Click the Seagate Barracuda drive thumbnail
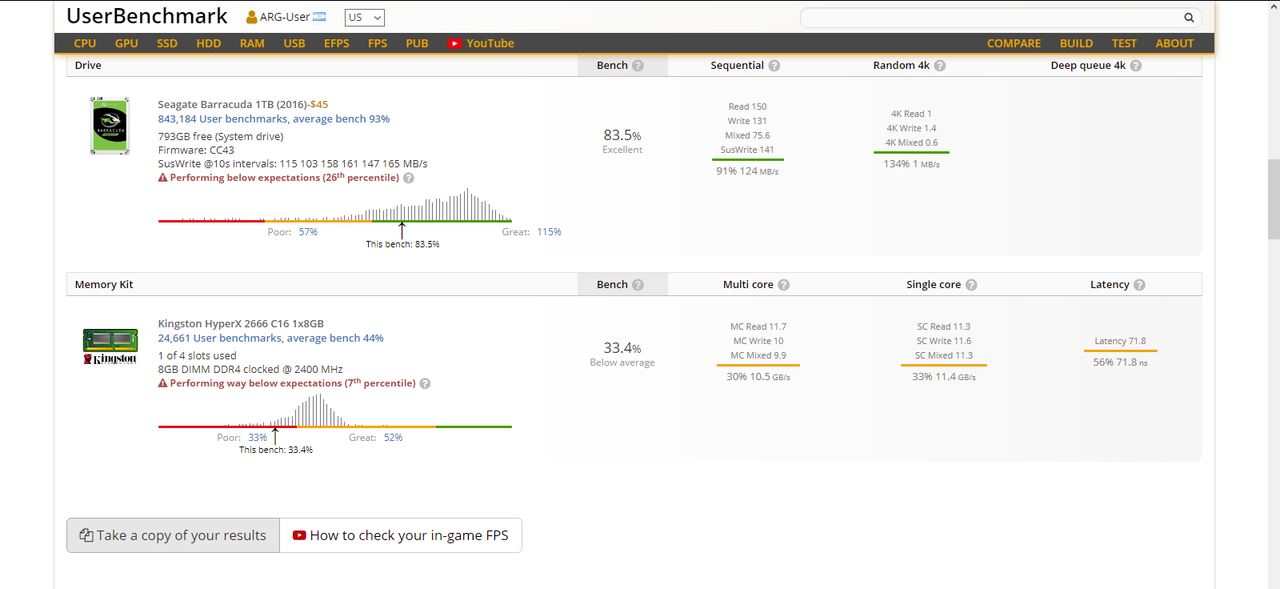1280x589 pixels. click(x=110, y=125)
